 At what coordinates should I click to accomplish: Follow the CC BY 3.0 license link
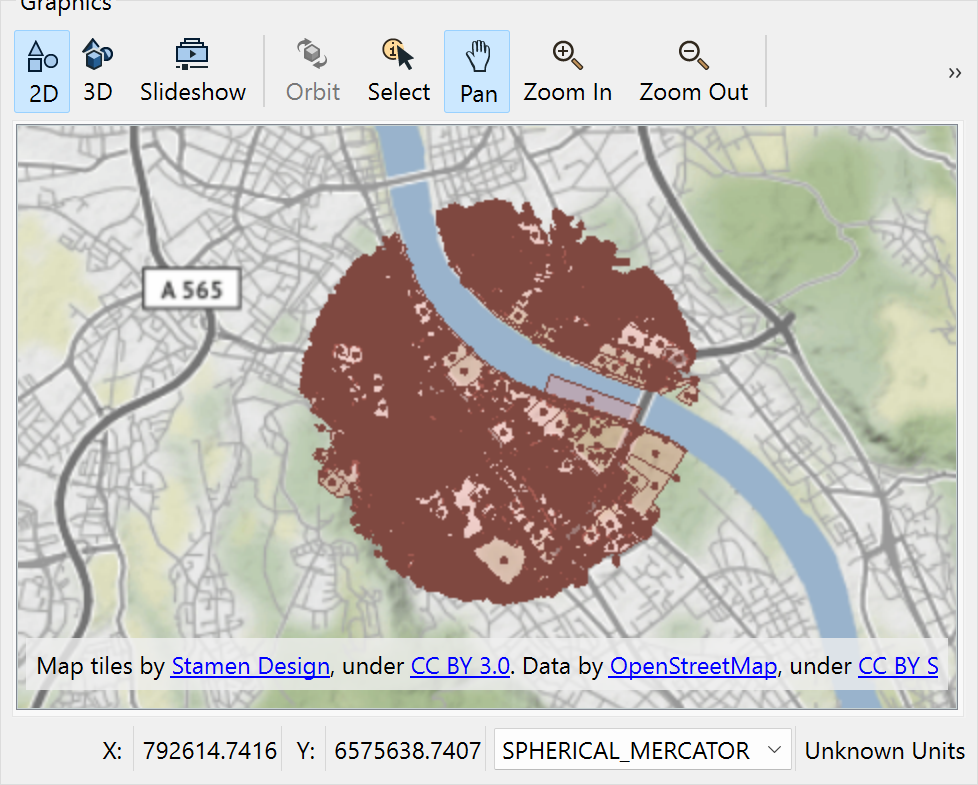point(460,666)
